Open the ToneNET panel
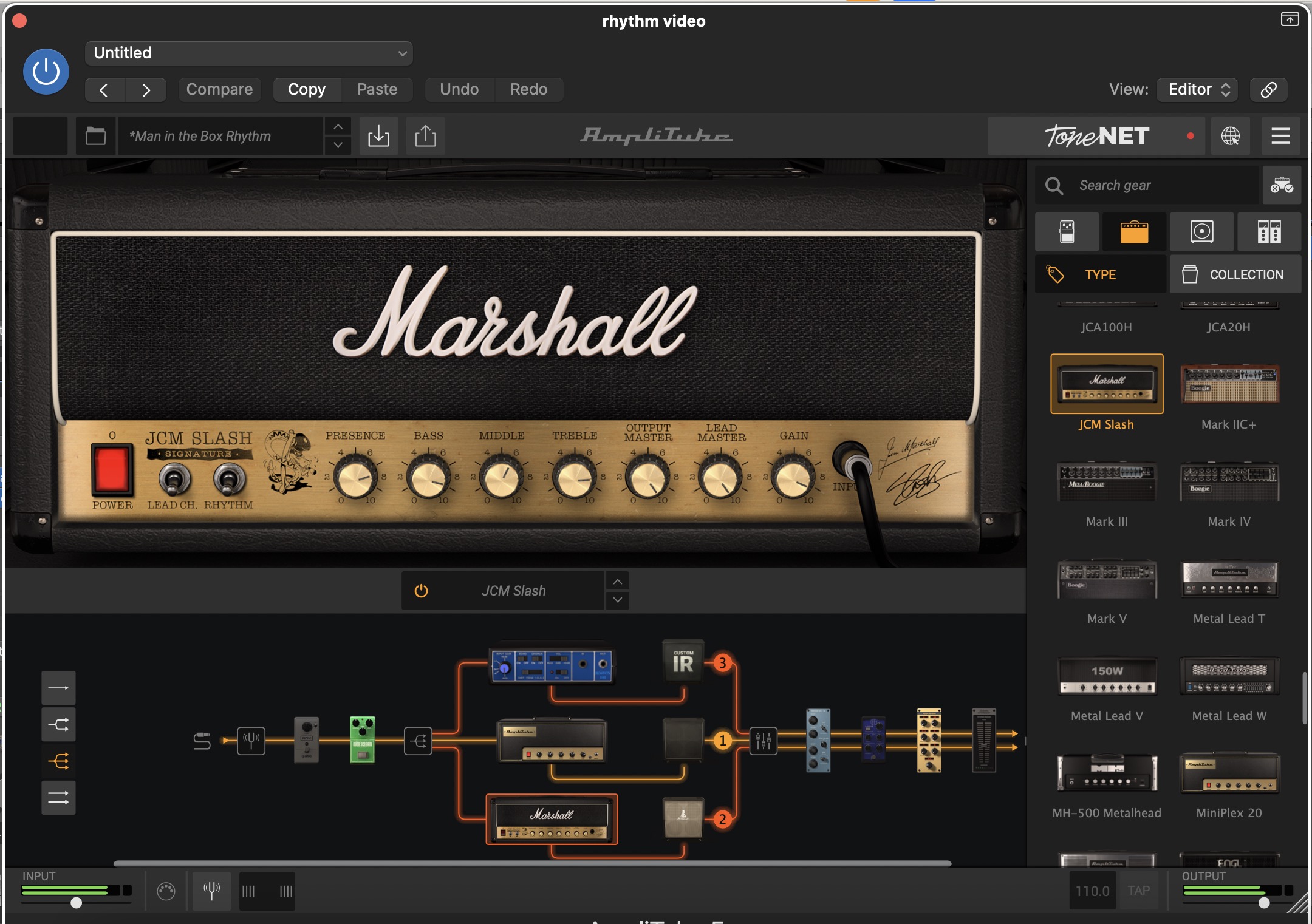Image resolution: width=1312 pixels, height=924 pixels. click(1096, 136)
